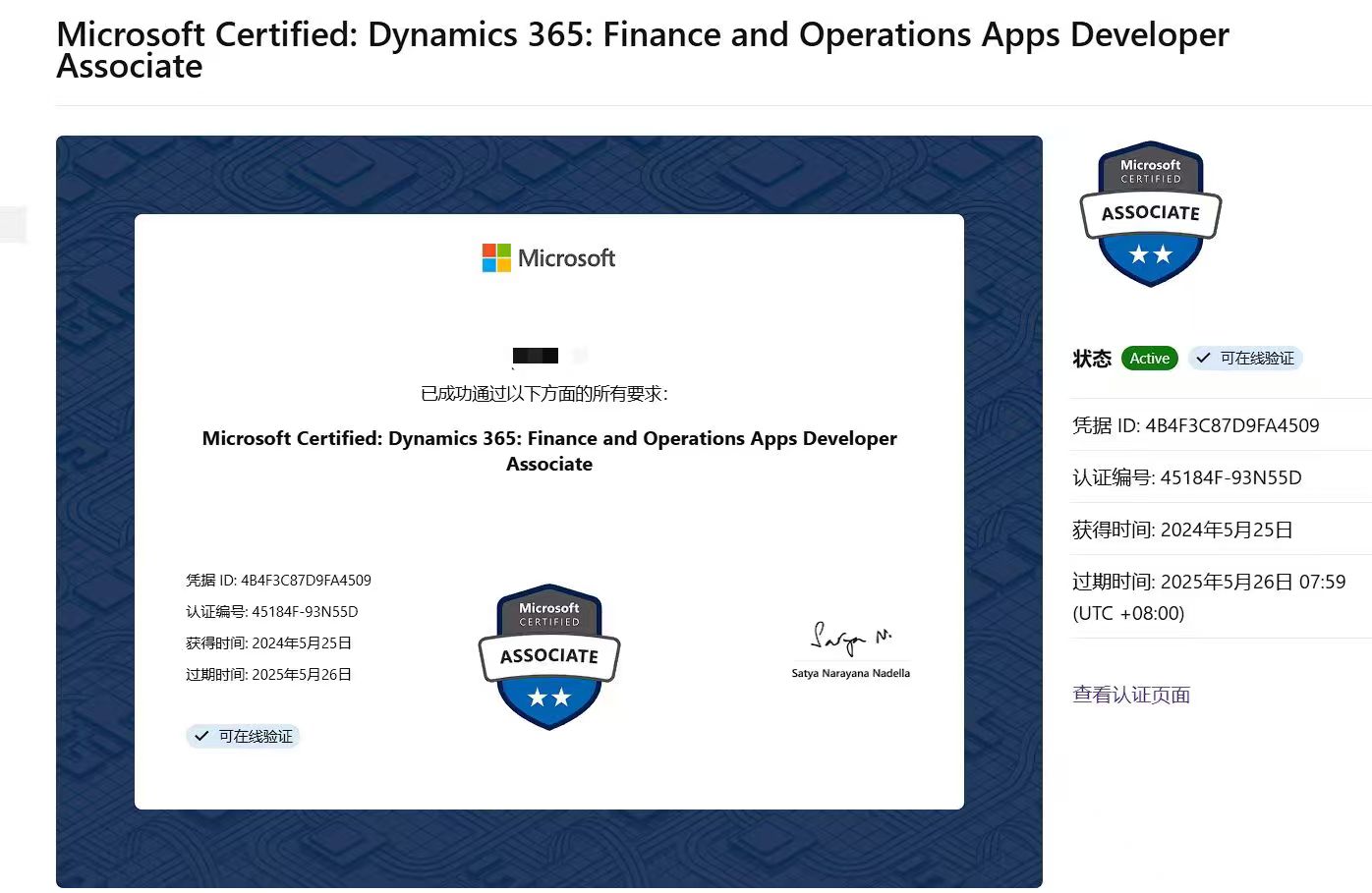Click the Satya Narayana Nadella signature

tap(850, 637)
